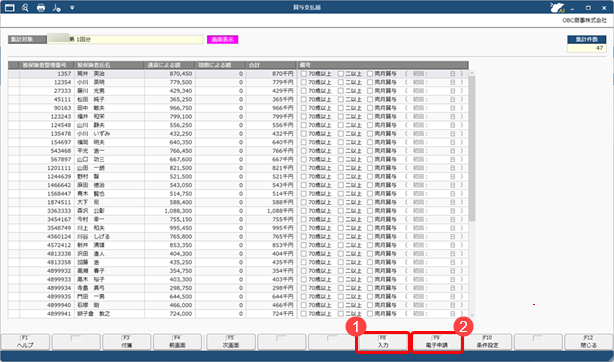
Task: Click the F9 電子申請 button
Action: [437, 342]
